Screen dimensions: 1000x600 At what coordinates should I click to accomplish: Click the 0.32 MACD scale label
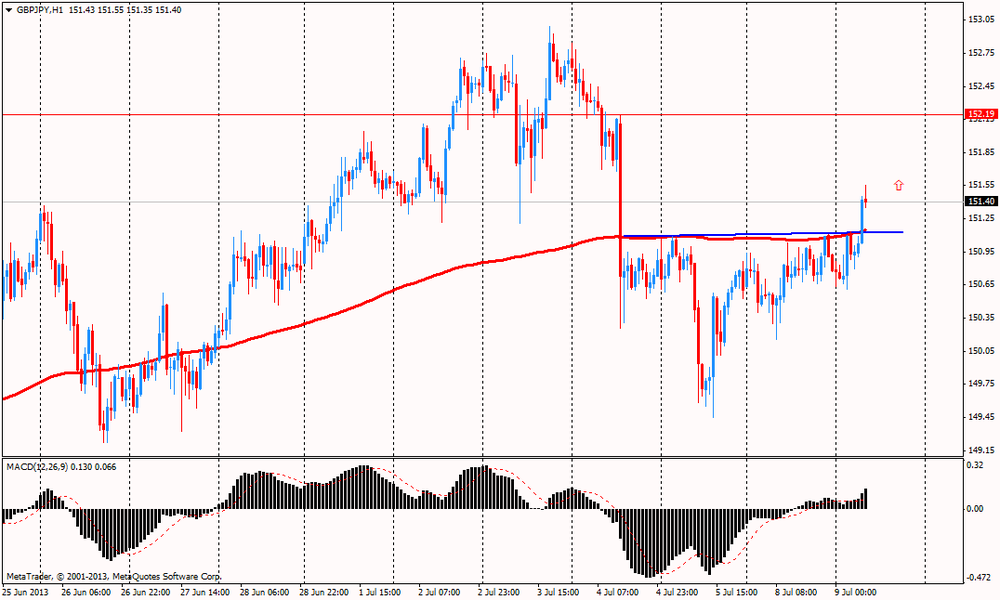pyautogui.click(x=975, y=465)
